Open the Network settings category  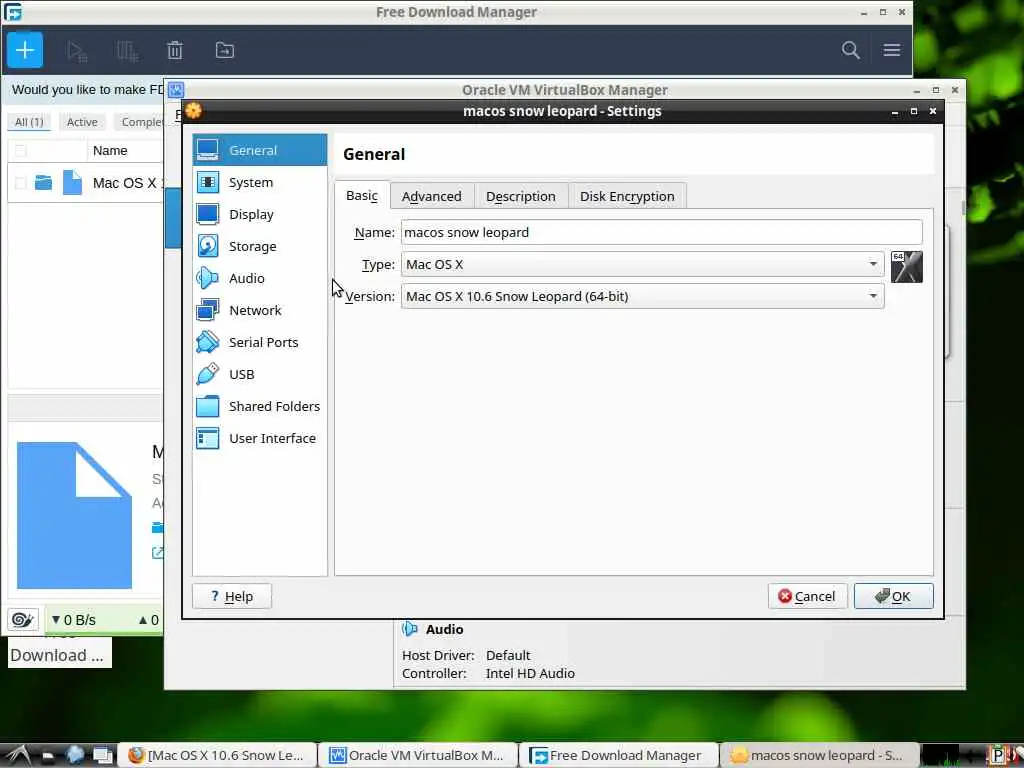(x=259, y=310)
